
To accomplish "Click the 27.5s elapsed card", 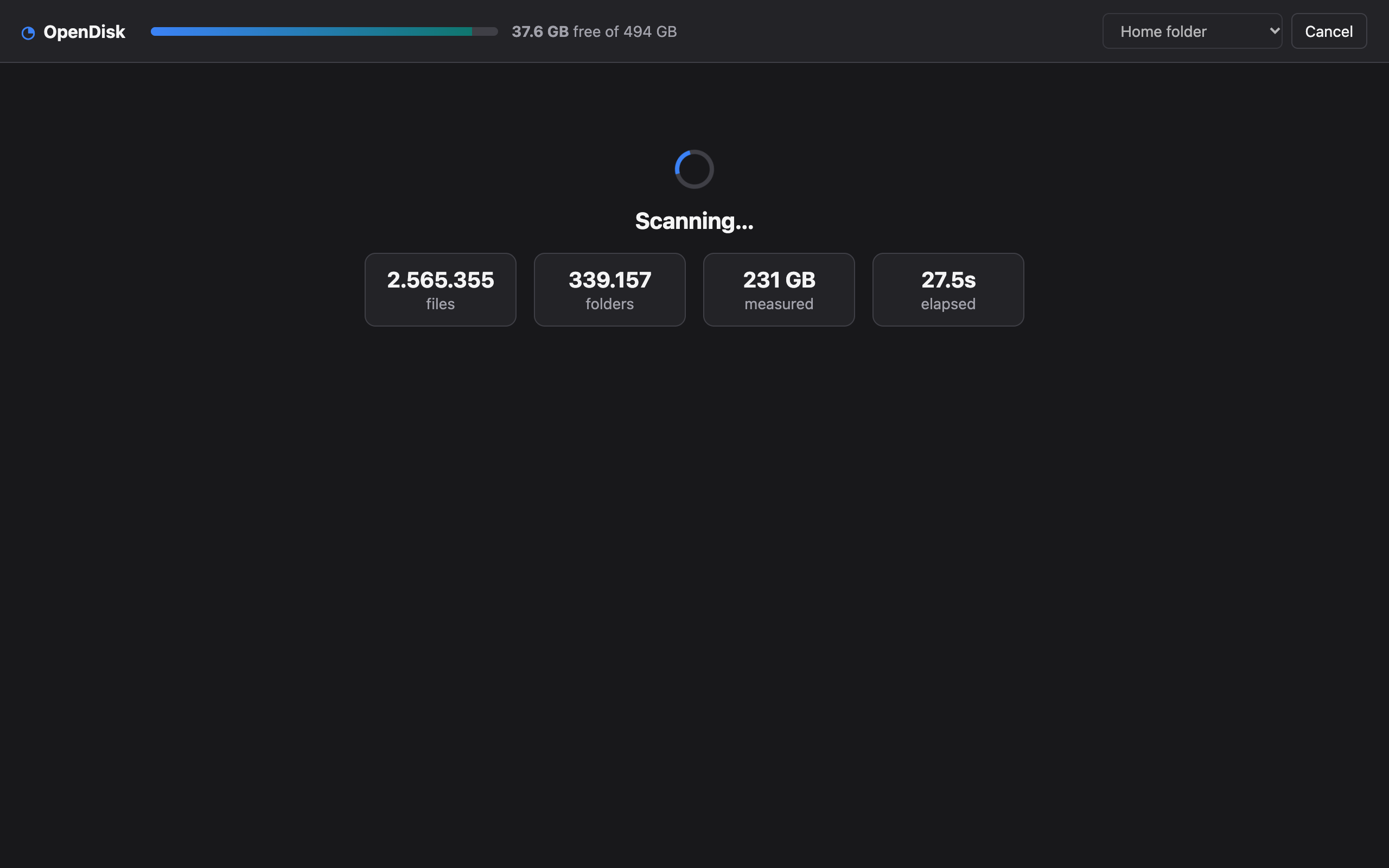I will 948,290.
